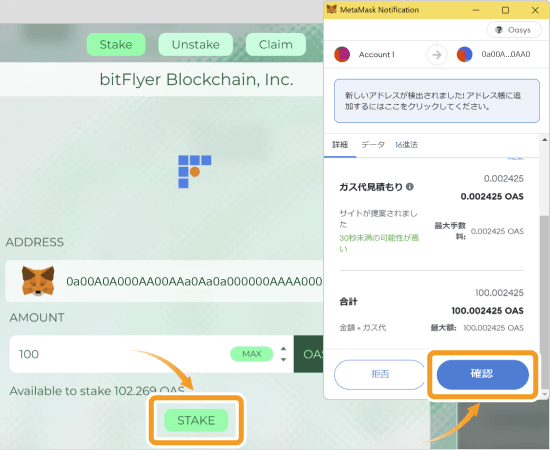Click the recipient 0a00A...0AA0 avatar icon
The width and height of the screenshot is (550, 450).
coord(464,54)
